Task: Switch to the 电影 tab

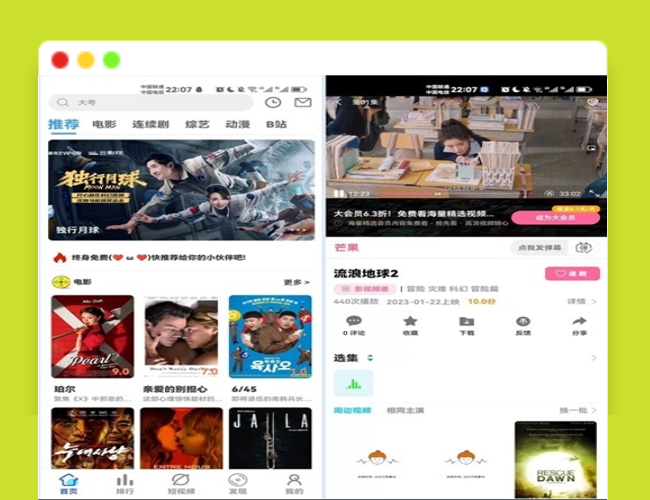Action: 104,124
